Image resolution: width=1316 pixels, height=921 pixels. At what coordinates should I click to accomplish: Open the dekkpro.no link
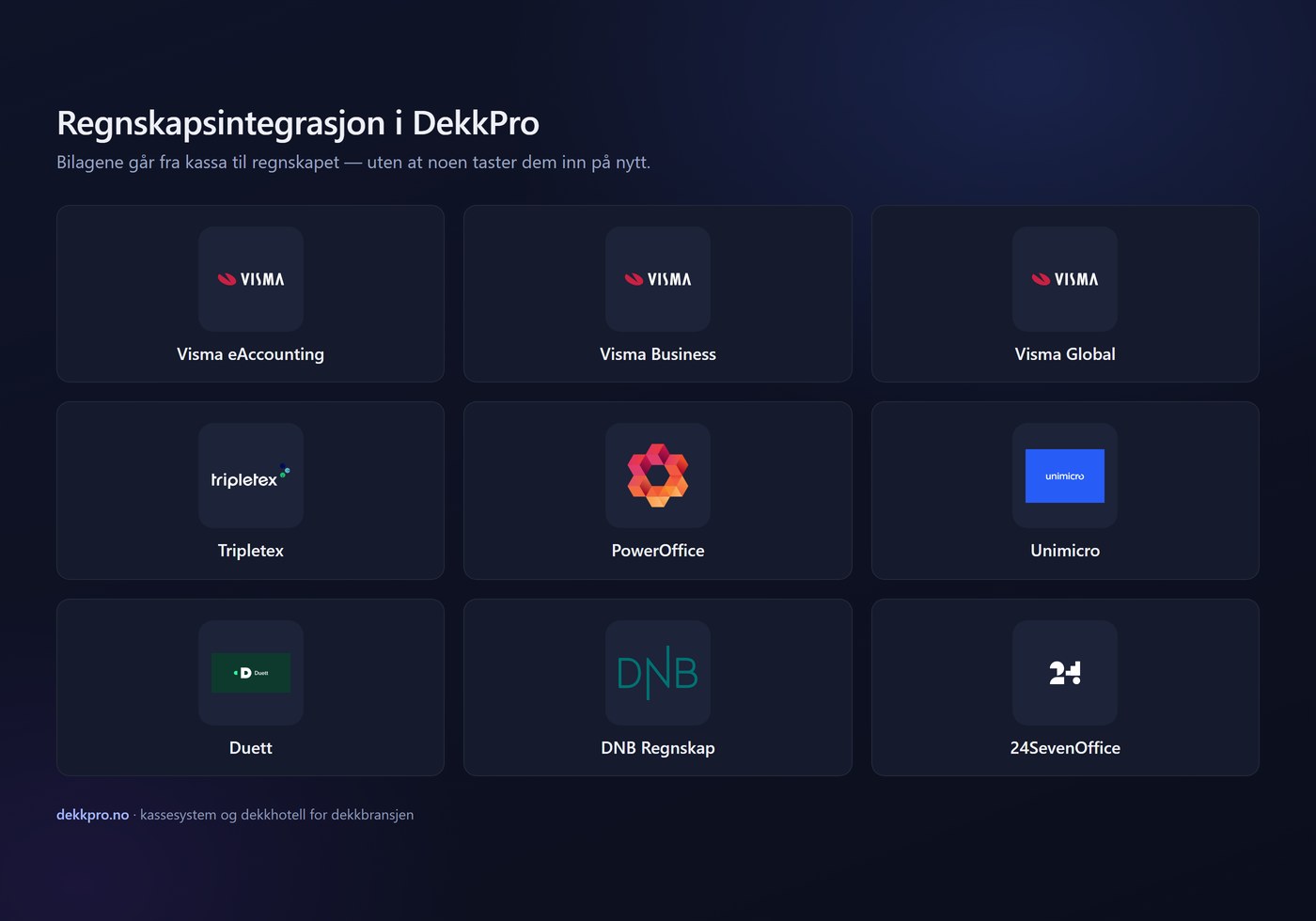(x=92, y=815)
